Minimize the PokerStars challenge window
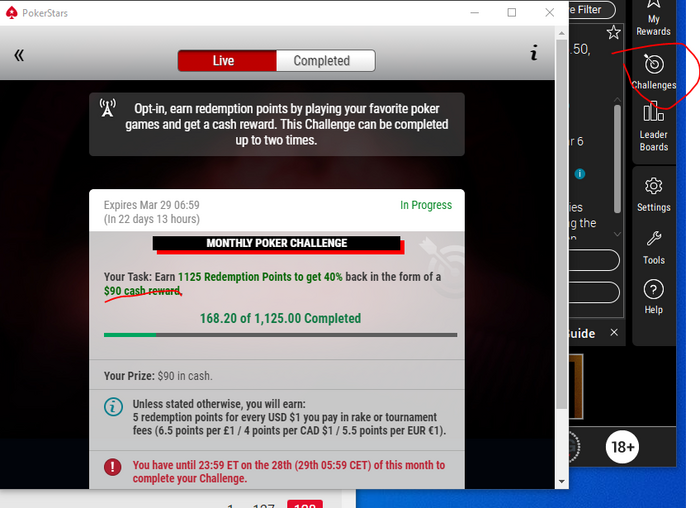Screen dimensions: 700x508 475,12
